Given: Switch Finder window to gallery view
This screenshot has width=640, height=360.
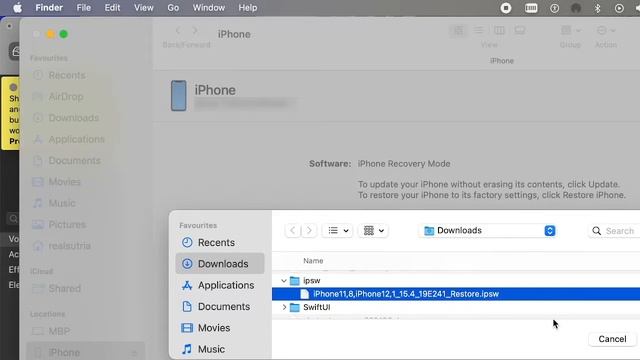Looking at the screenshot, I should (x=520, y=31).
